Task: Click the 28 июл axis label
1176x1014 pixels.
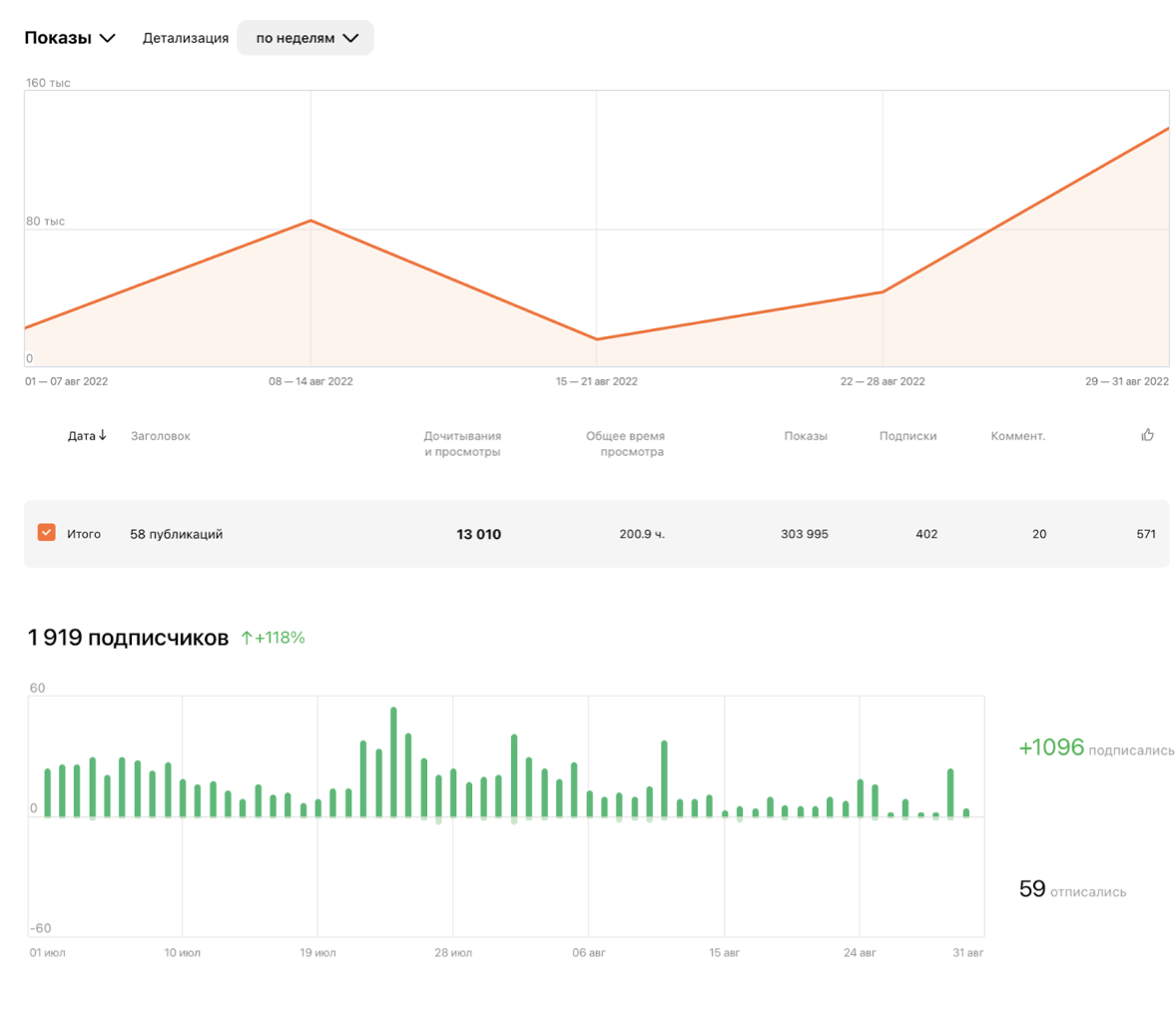Action: click(453, 952)
